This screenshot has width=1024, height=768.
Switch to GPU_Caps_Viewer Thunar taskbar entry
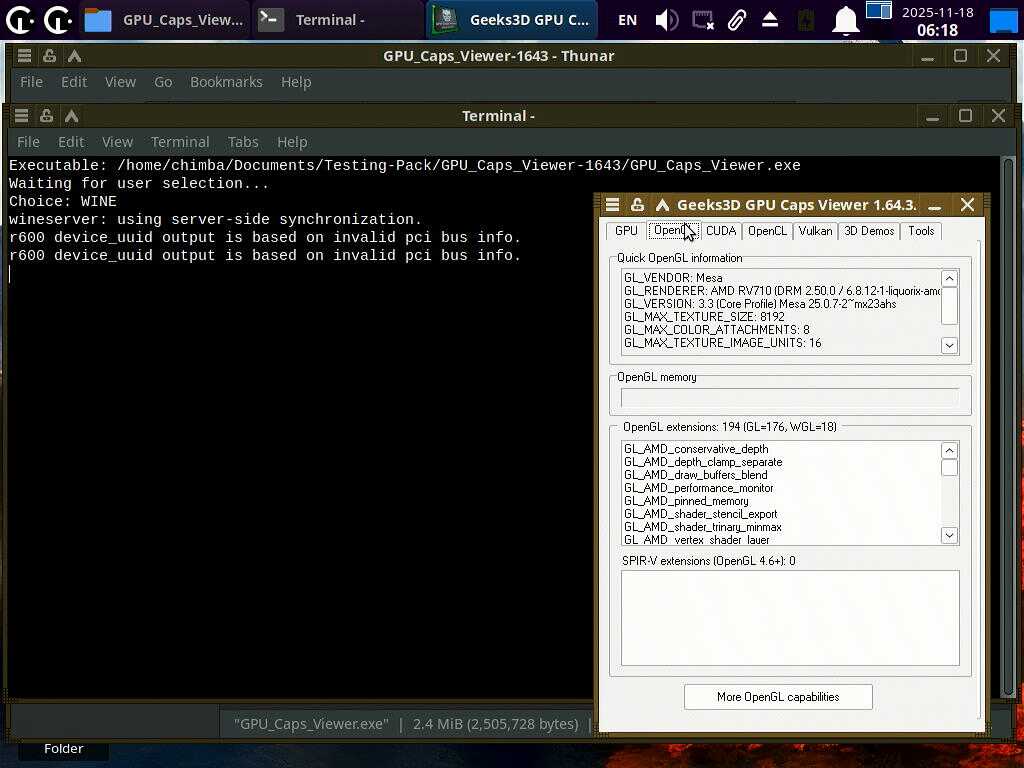[165, 20]
